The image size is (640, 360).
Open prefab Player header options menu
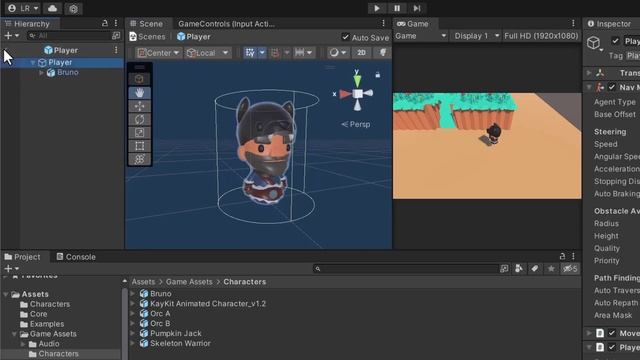click(116, 50)
